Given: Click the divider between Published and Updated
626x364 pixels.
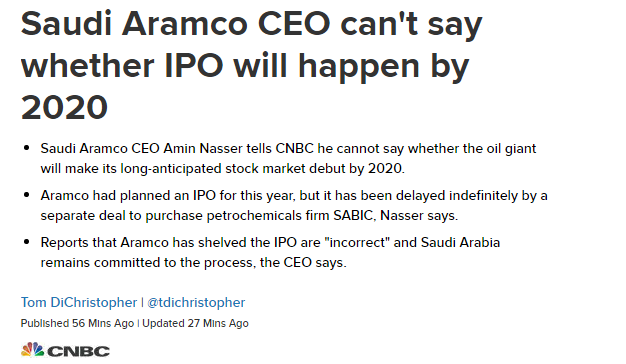Looking at the screenshot, I should [138, 323].
